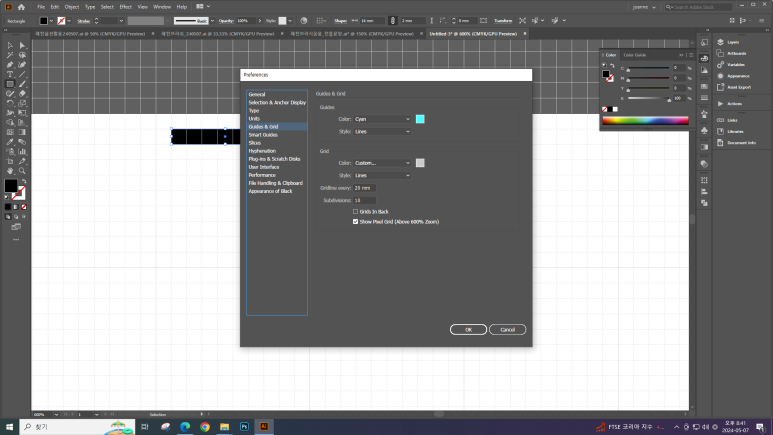Viewport: 773px width, 435px height.
Task: Open the Actions panel
Action: tap(733, 104)
